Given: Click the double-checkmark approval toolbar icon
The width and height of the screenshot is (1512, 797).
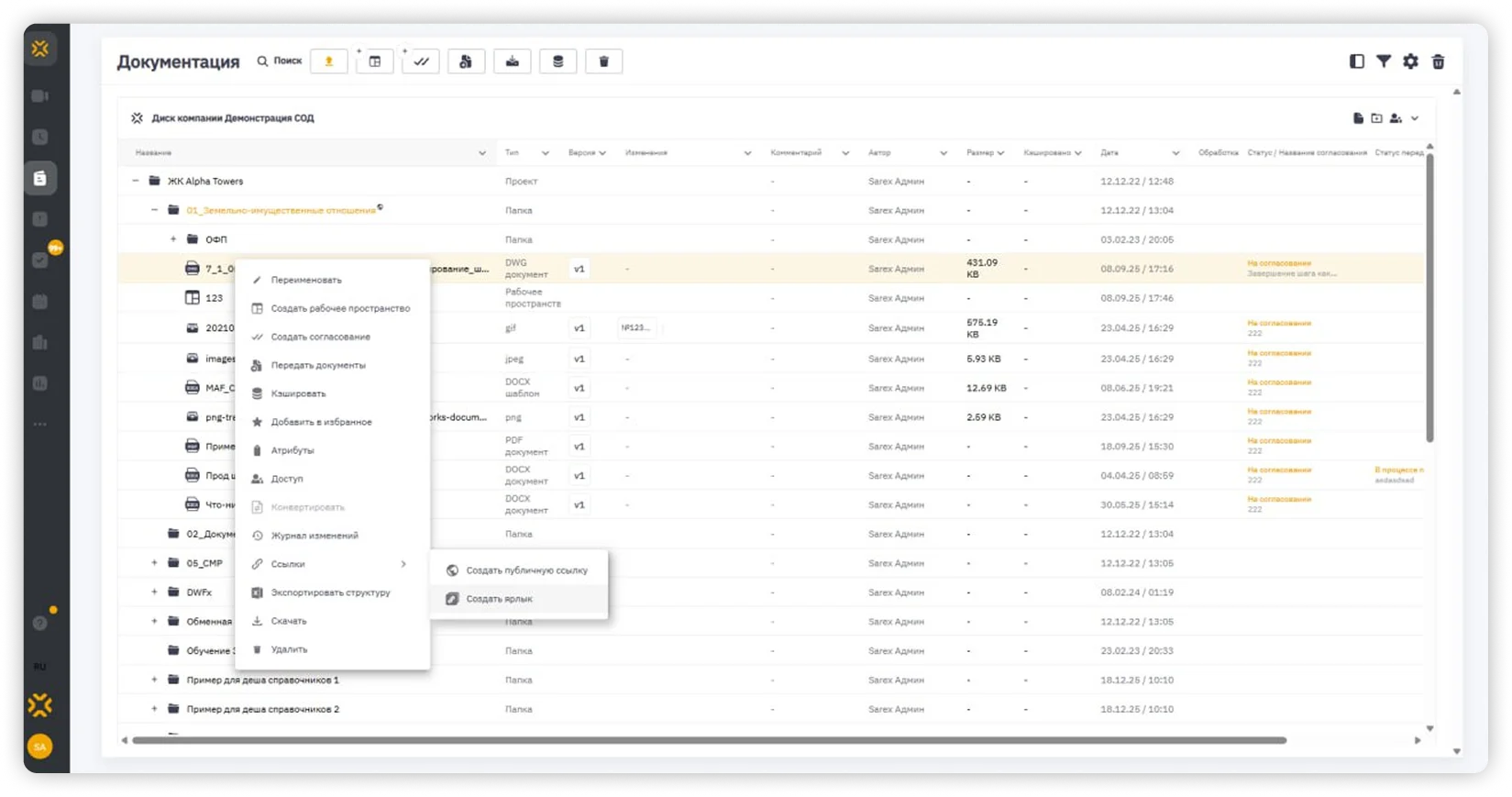Looking at the screenshot, I should click(x=421, y=61).
